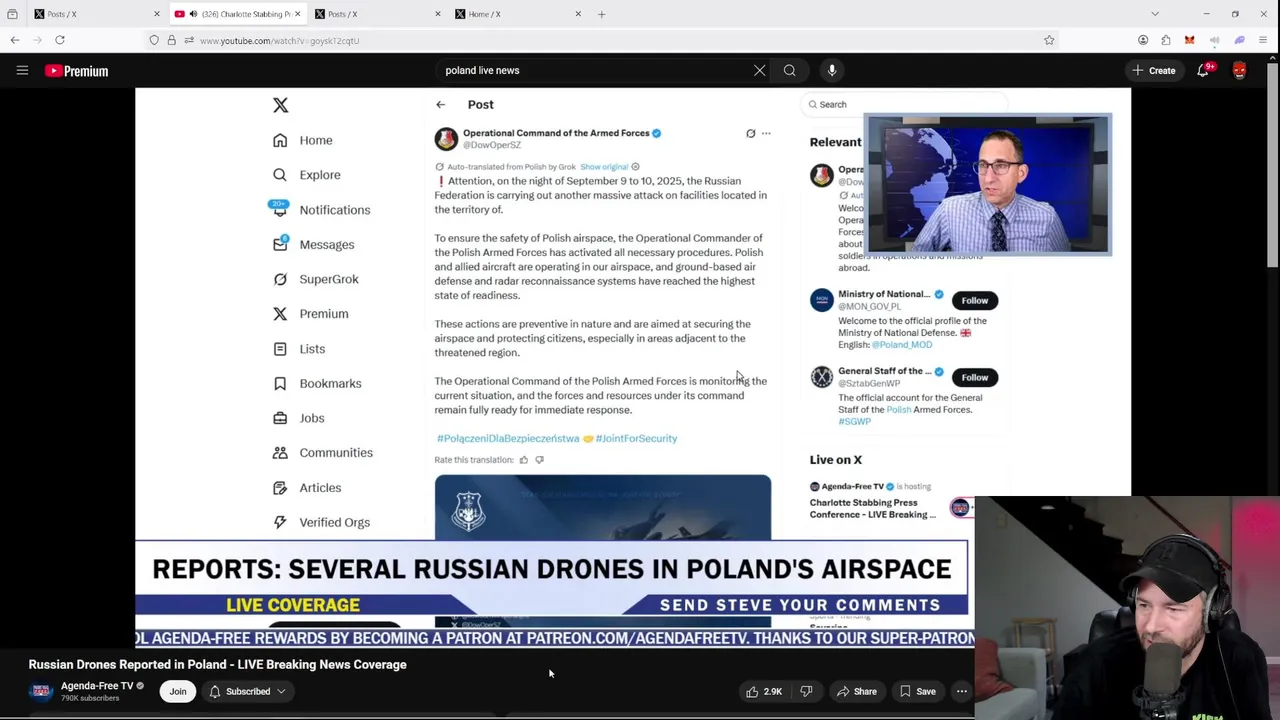
Task: Expand the list all tabs chevron
Action: [x=1155, y=14]
